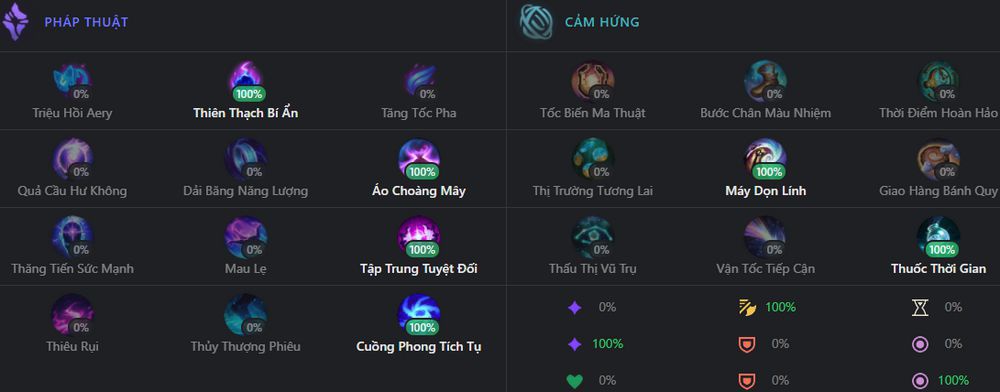Select the Cuồng Phong Tích Tụ rune
The width and height of the screenshot is (1000, 392).
click(419, 314)
